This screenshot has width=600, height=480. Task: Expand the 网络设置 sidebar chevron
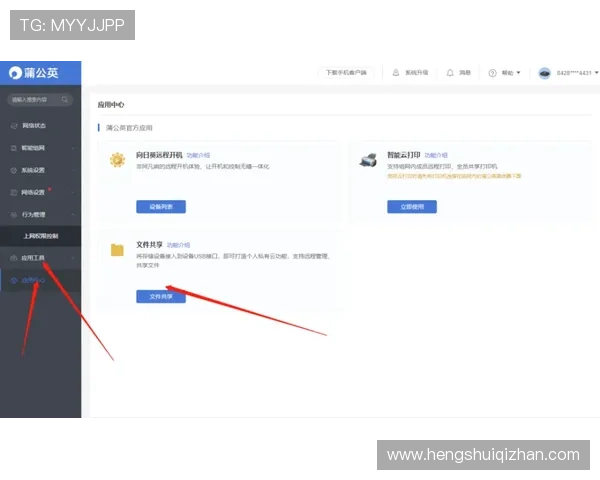(x=73, y=193)
